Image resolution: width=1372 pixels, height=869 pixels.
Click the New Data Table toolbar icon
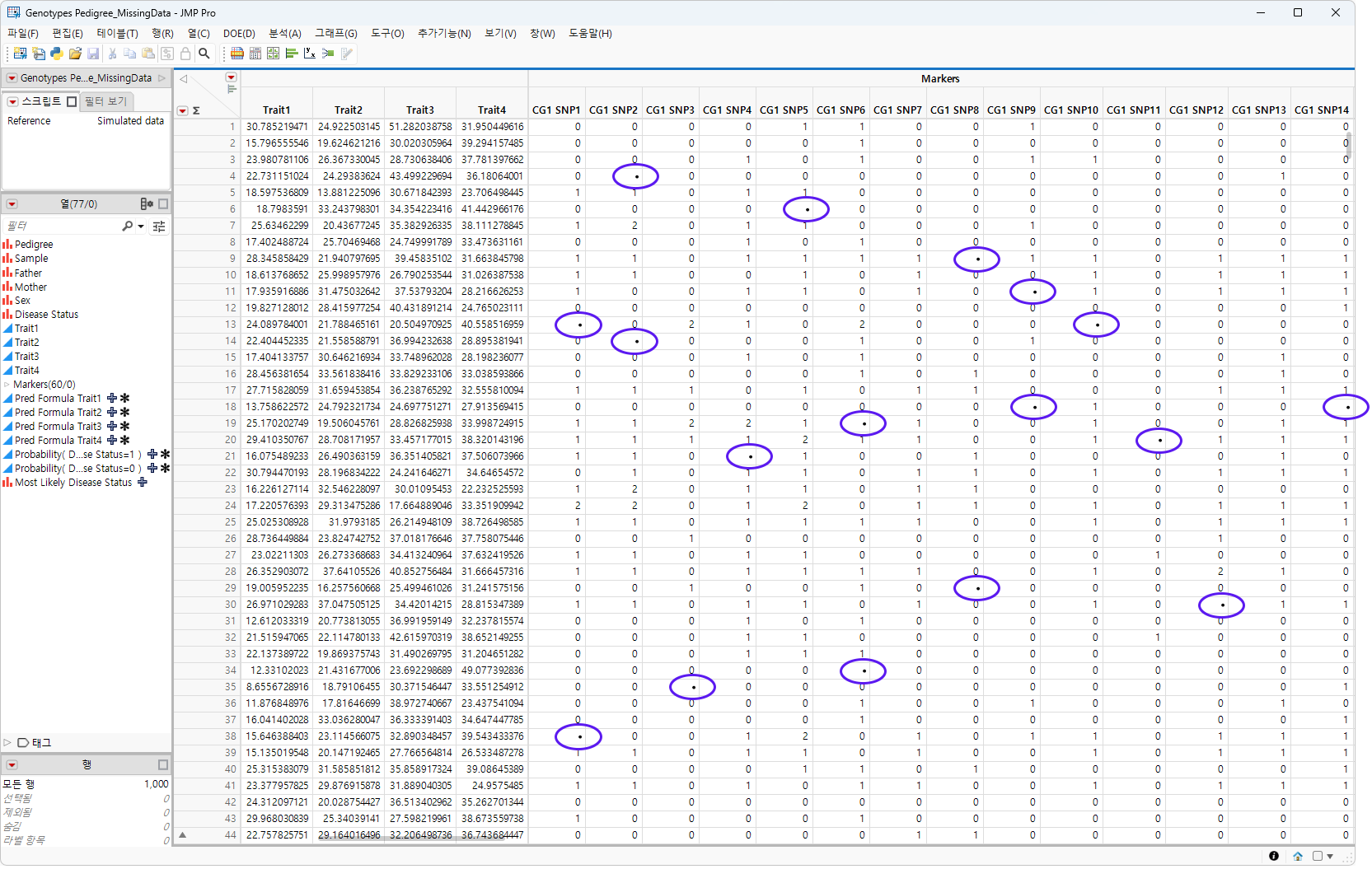pyautogui.click(x=20, y=54)
